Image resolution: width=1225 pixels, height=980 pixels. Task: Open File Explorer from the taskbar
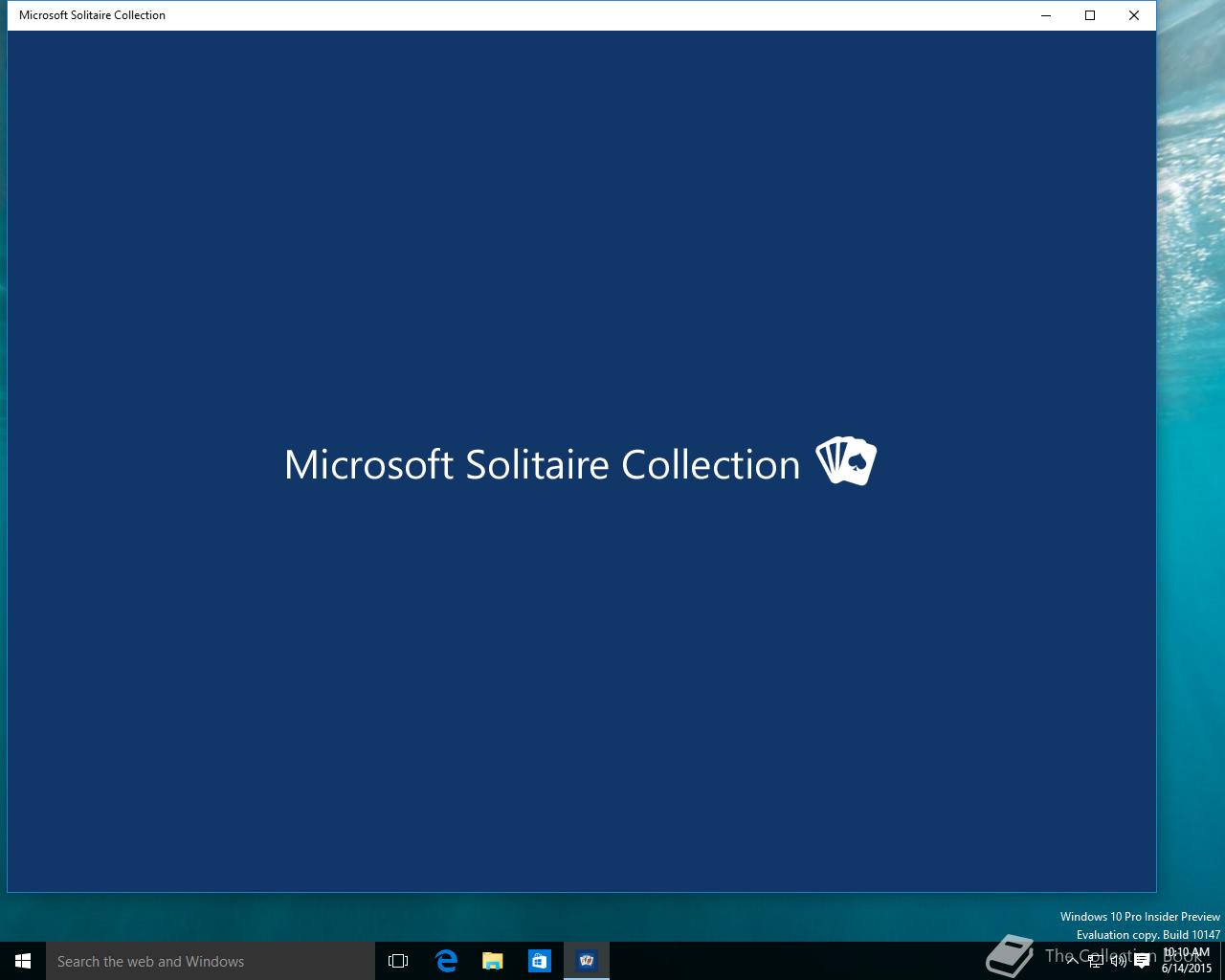493,961
